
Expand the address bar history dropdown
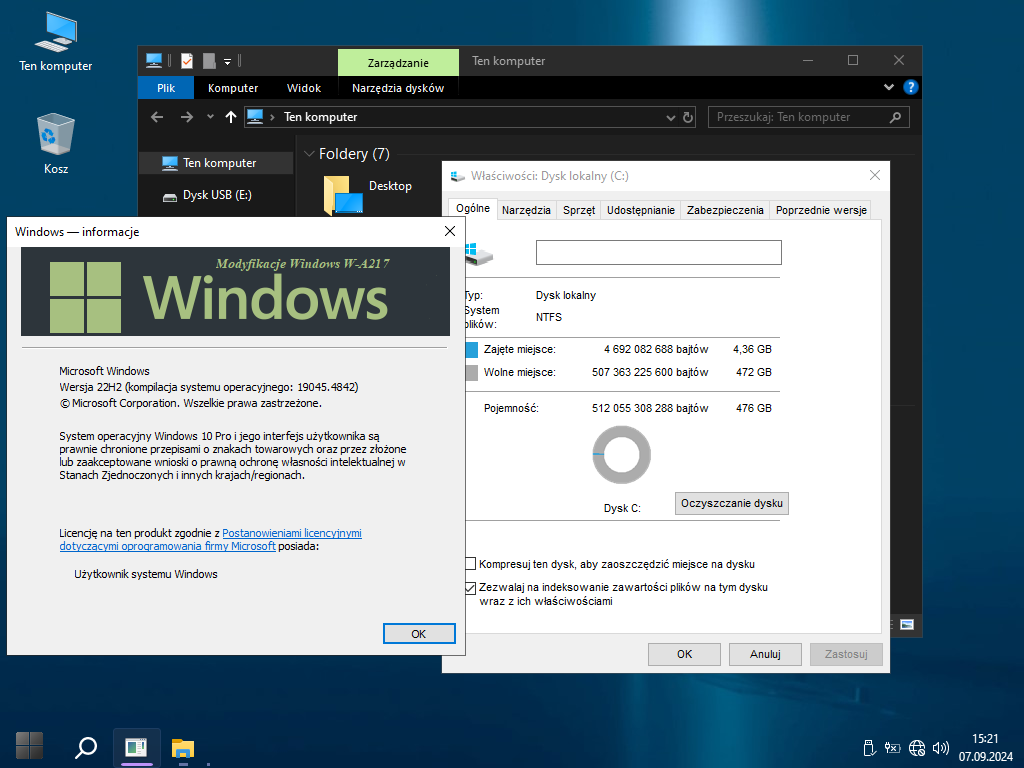pyautogui.click(x=670, y=117)
